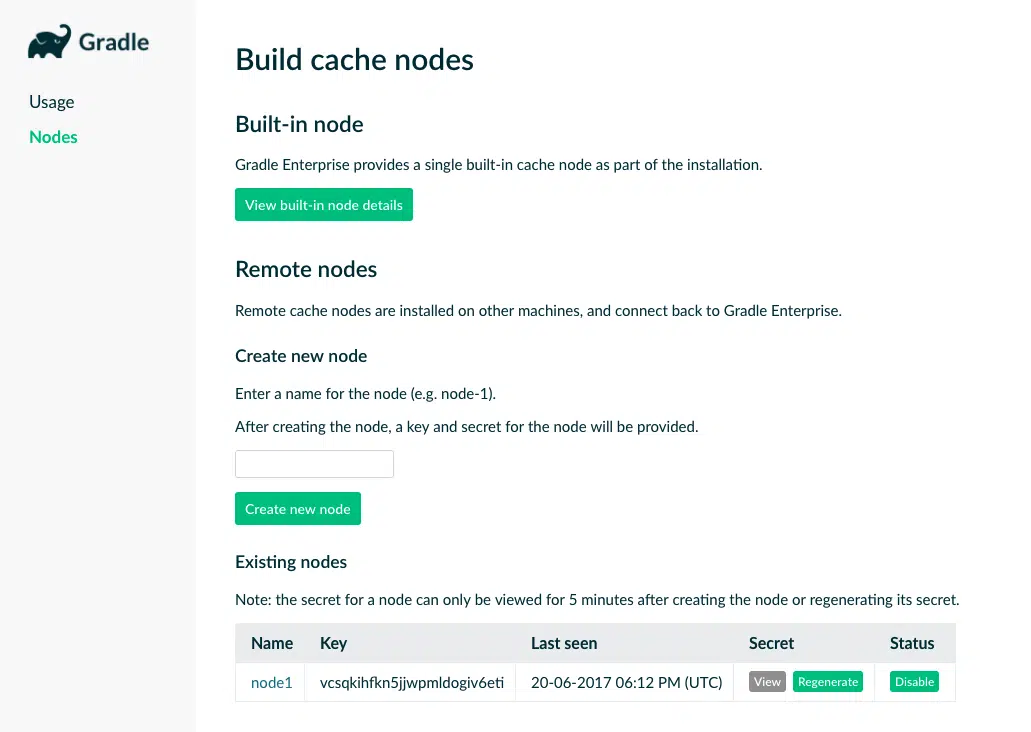Screen dimensions: 1031x732
Task: Regenerate the secret for node1
Action: click(x=828, y=681)
